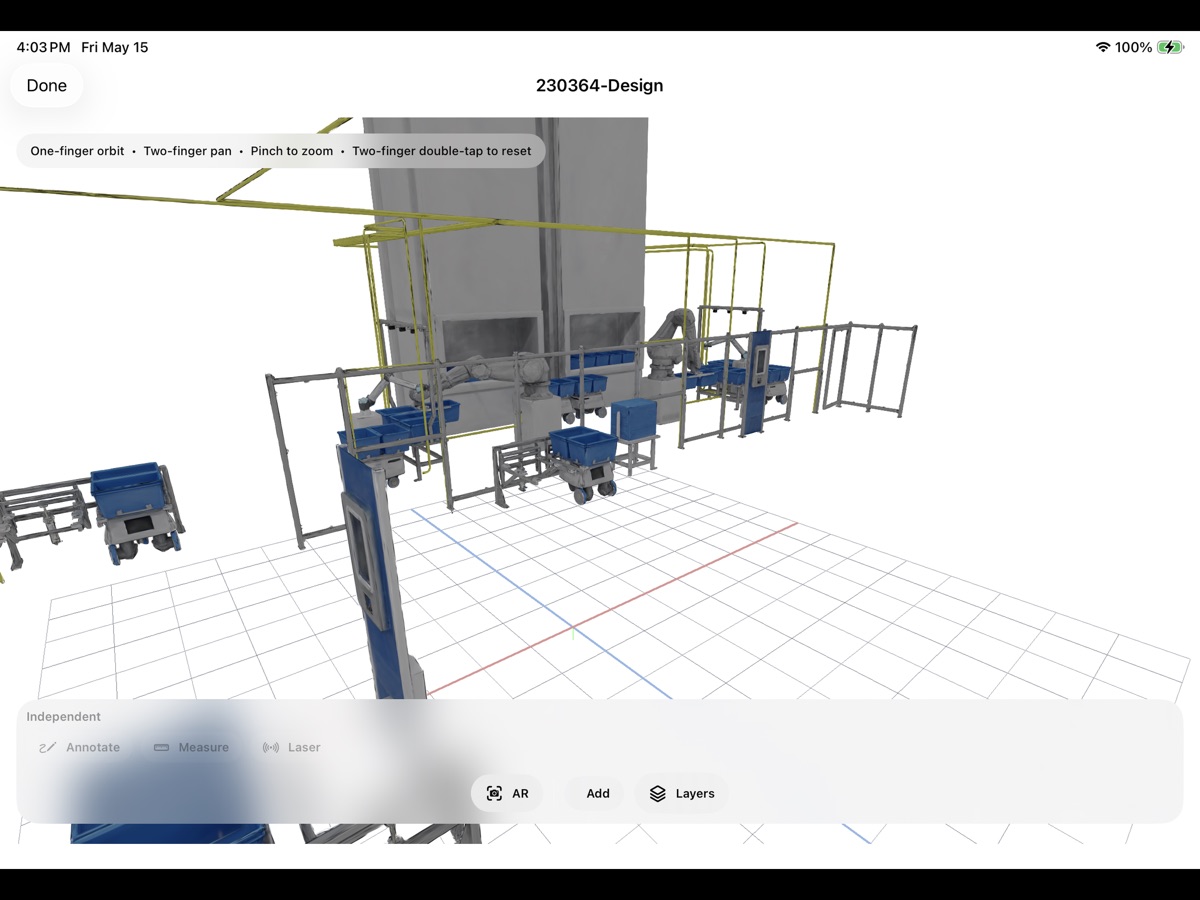This screenshot has width=1200, height=900.
Task: Click the 230364-Design title
Action: 599,86
